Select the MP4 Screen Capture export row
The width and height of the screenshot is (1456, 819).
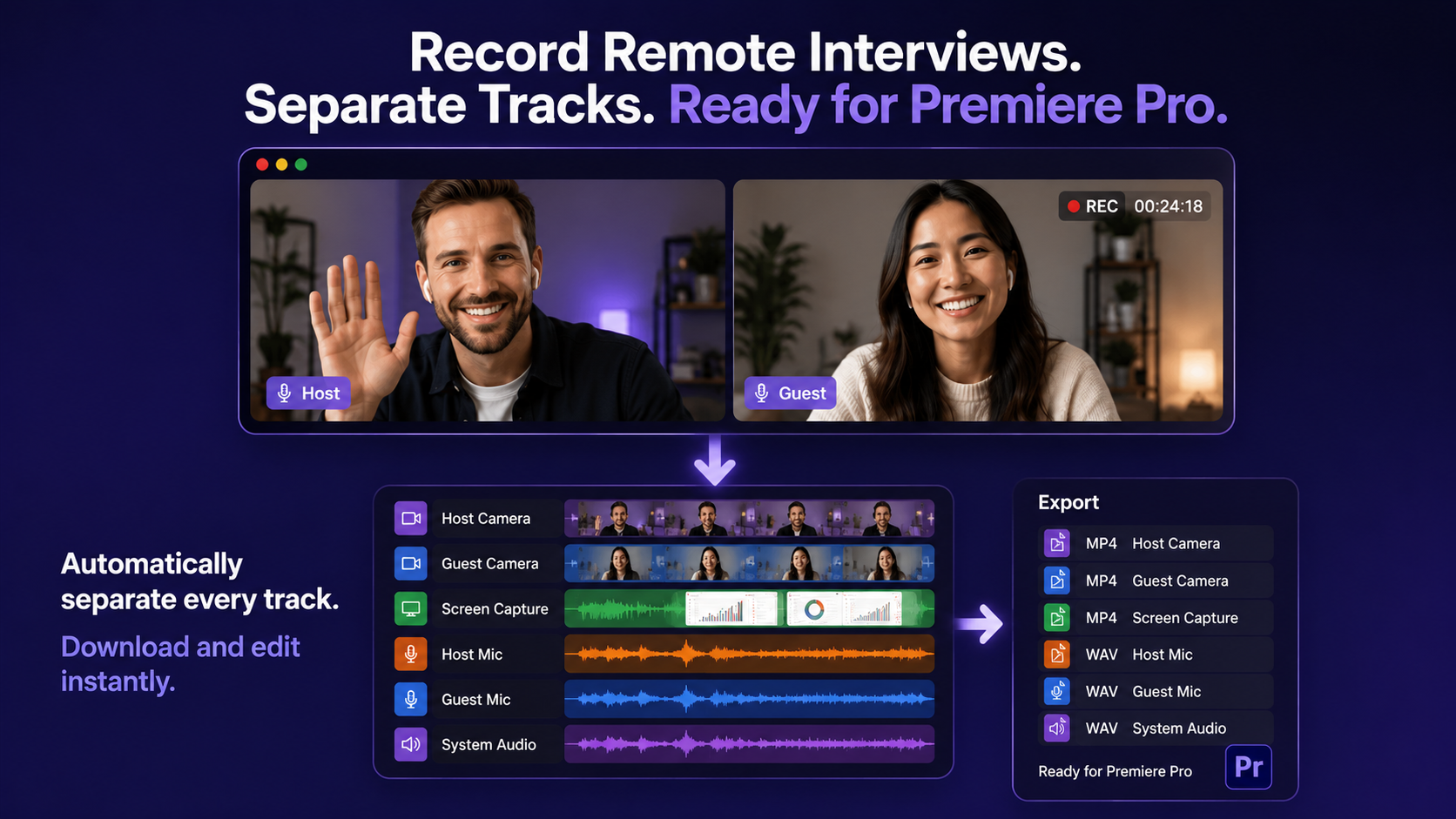point(1156,617)
